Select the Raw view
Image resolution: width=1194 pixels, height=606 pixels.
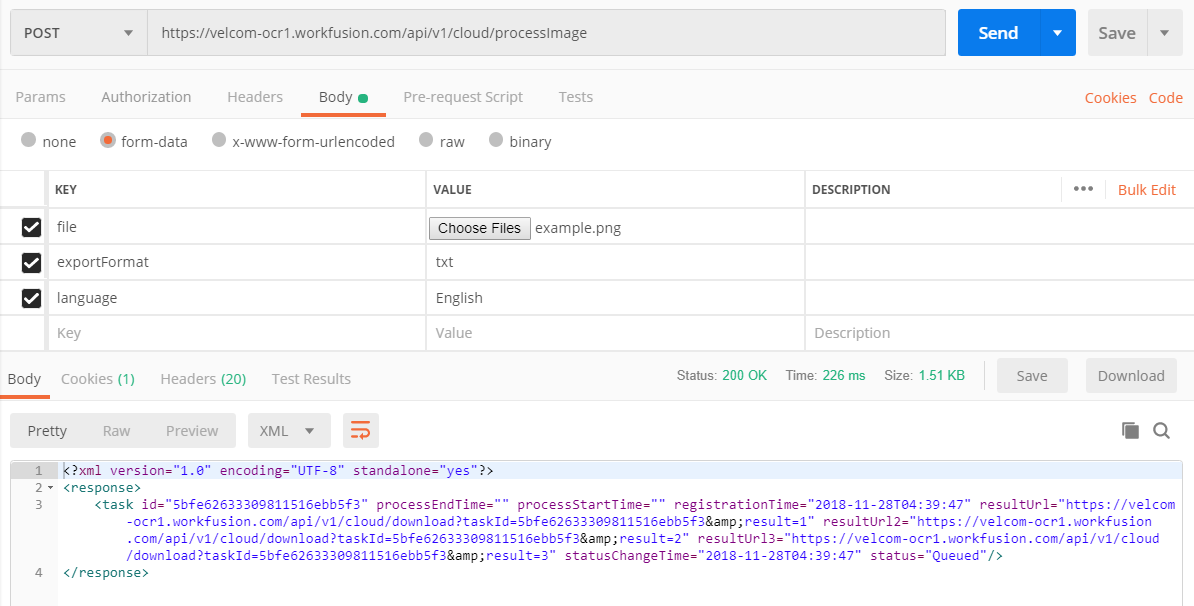[x=117, y=431]
